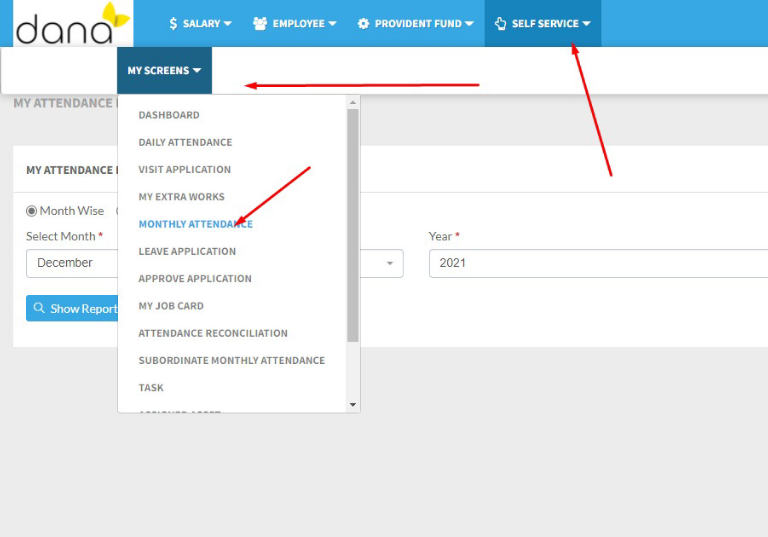Open the Employee menu
Screen dimensions: 768x537
[x=294, y=24]
